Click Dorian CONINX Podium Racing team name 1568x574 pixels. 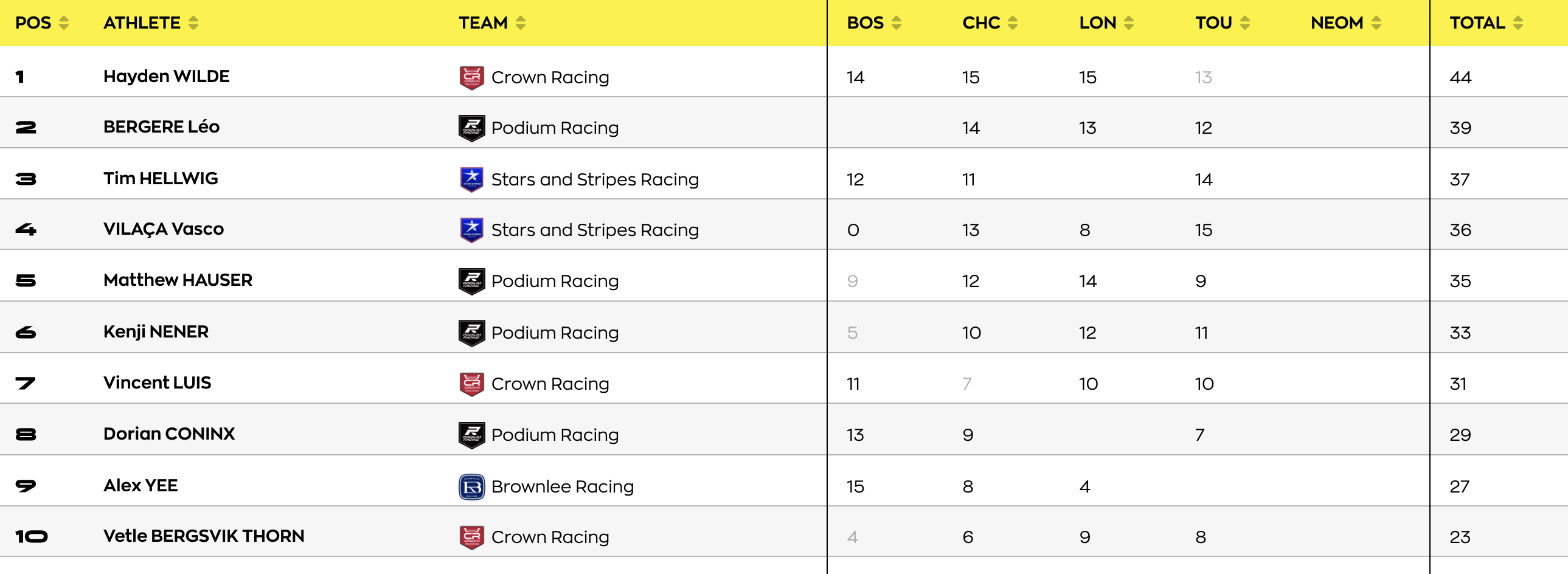[555, 435]
